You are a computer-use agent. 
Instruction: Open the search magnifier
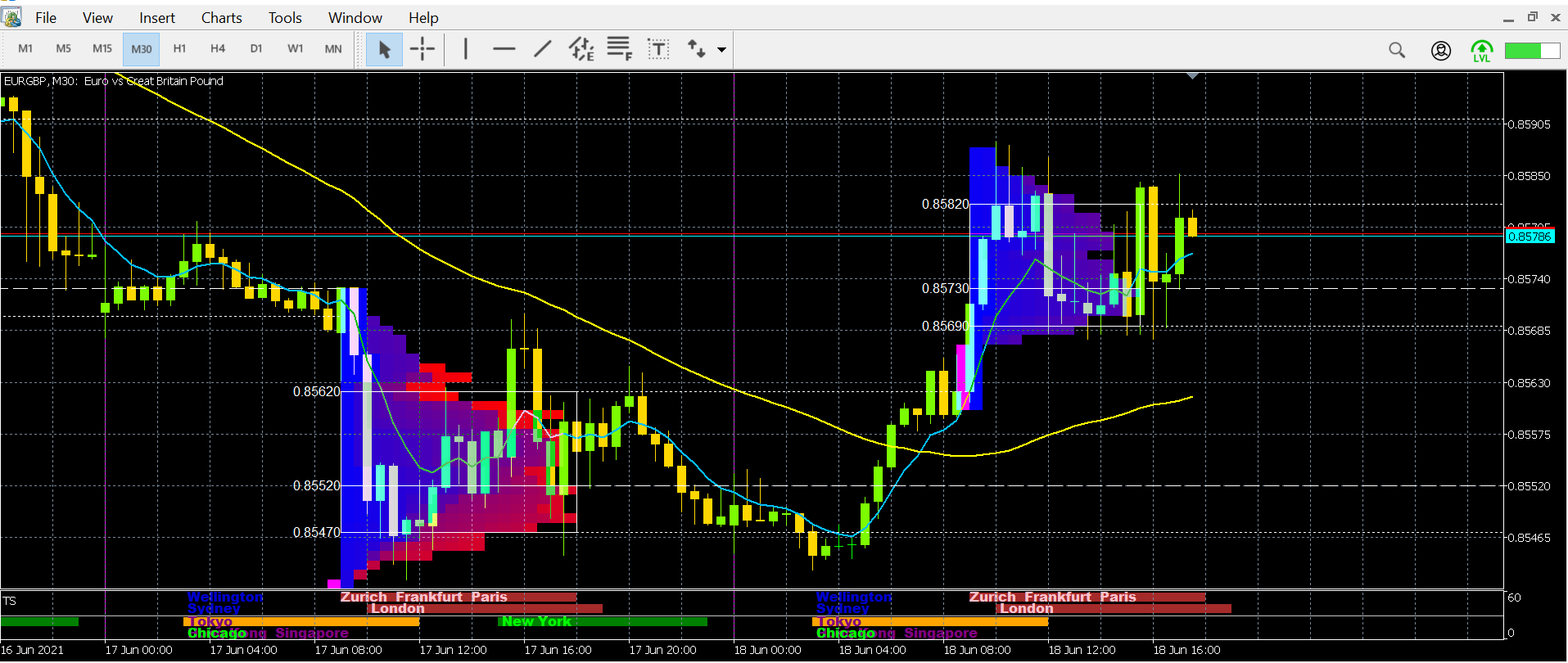pyautogui.click(x=1397, y=50)
